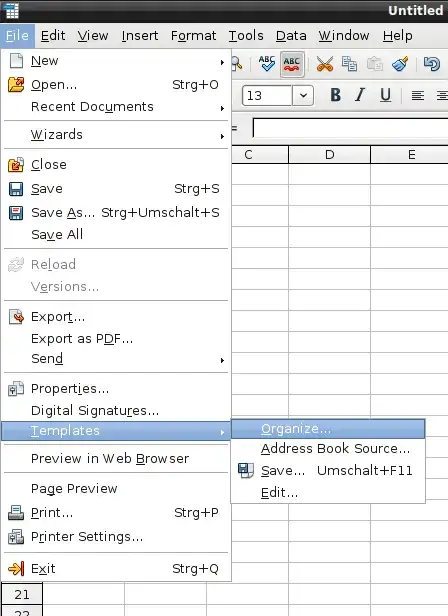Choose Edit... in Templates submenu
This screenshot has height=616, width=448.
click(x=328, y=493)
